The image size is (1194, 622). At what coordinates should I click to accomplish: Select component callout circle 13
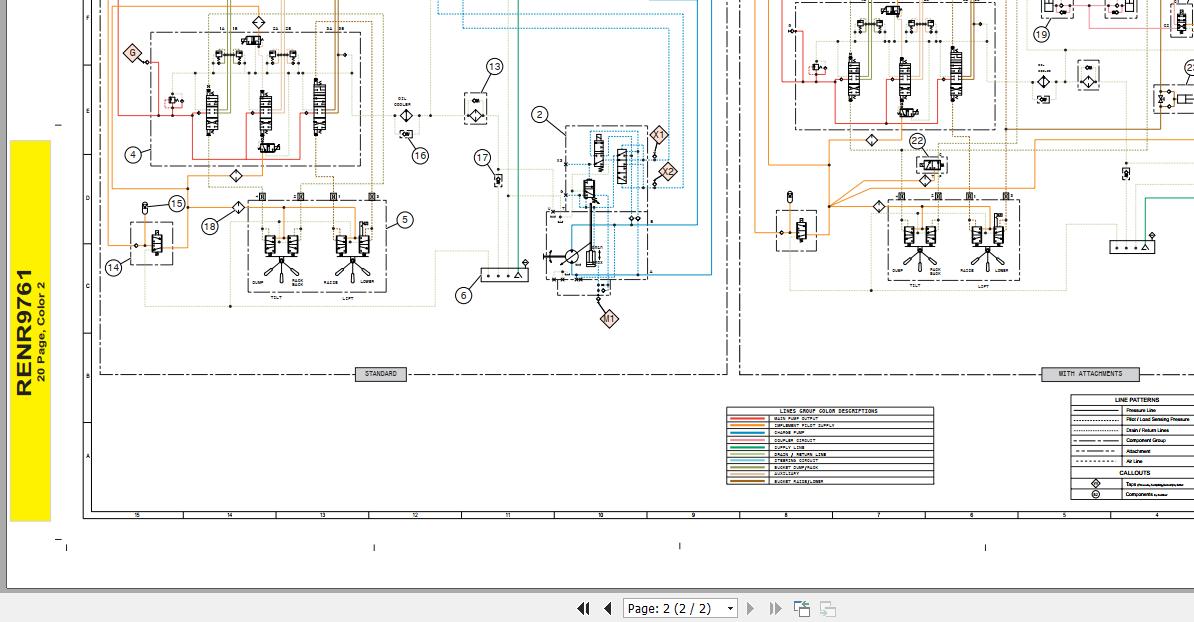[495, 67]
